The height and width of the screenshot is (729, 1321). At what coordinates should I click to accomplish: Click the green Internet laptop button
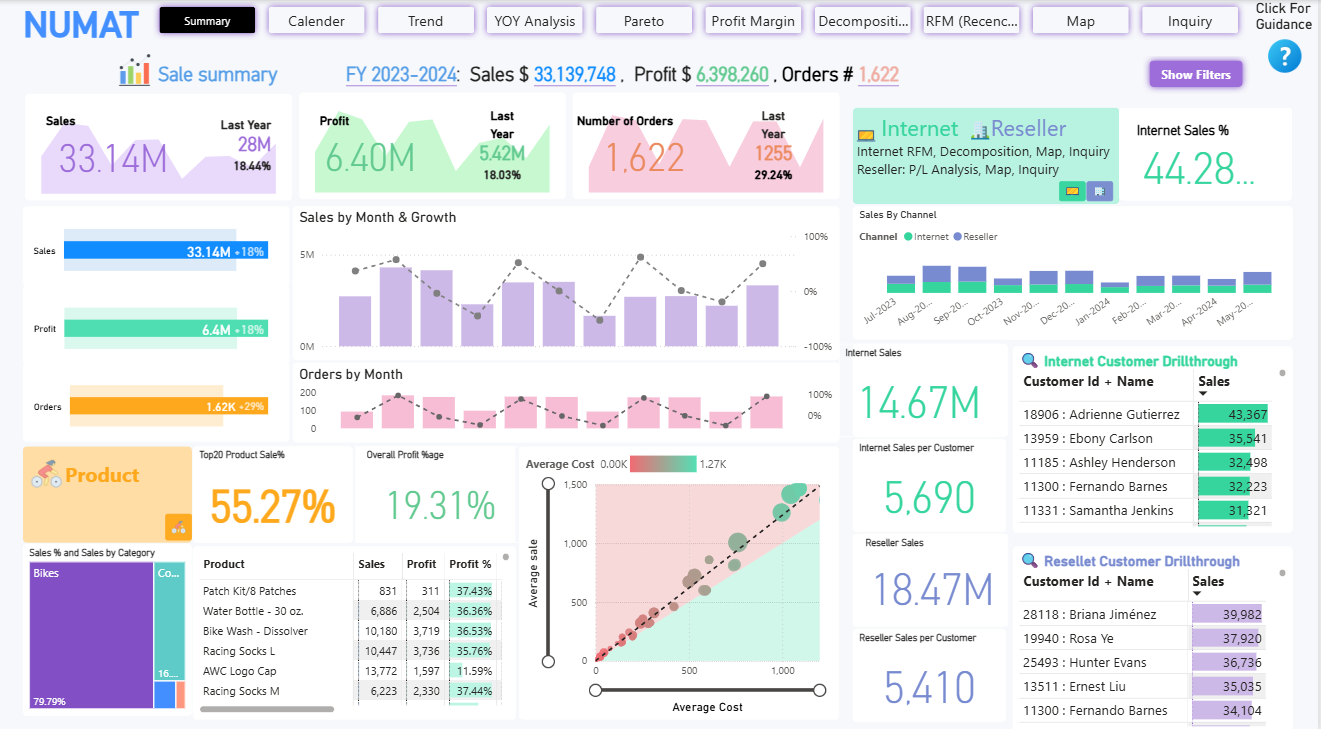pos(1073,190)
